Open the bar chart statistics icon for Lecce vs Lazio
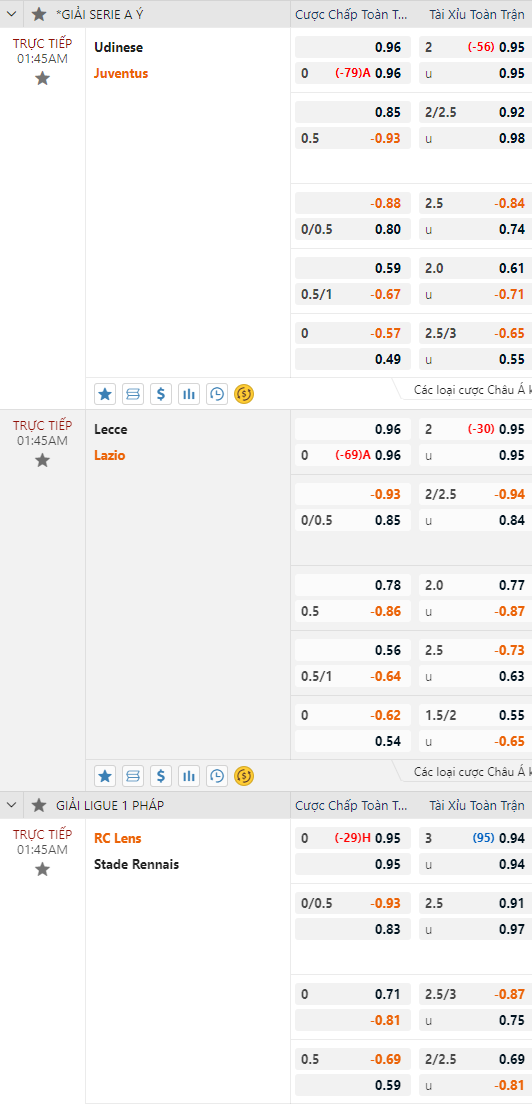The height and width of the screenshot is (1104, 532). coord(189,776)
